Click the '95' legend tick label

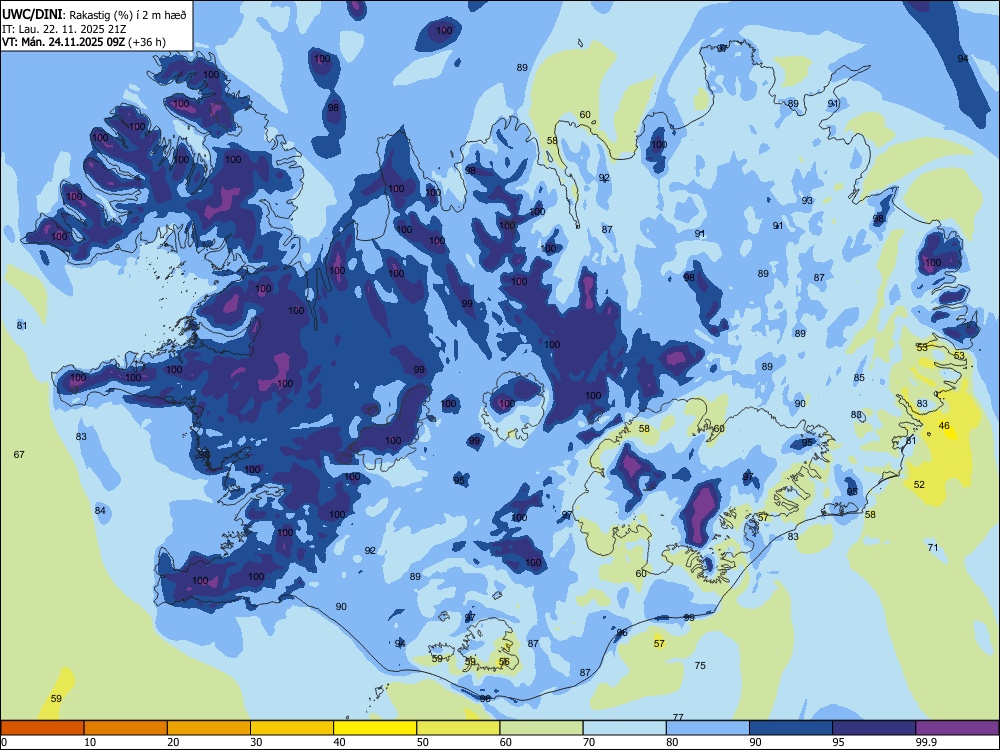tap(838, 742)
